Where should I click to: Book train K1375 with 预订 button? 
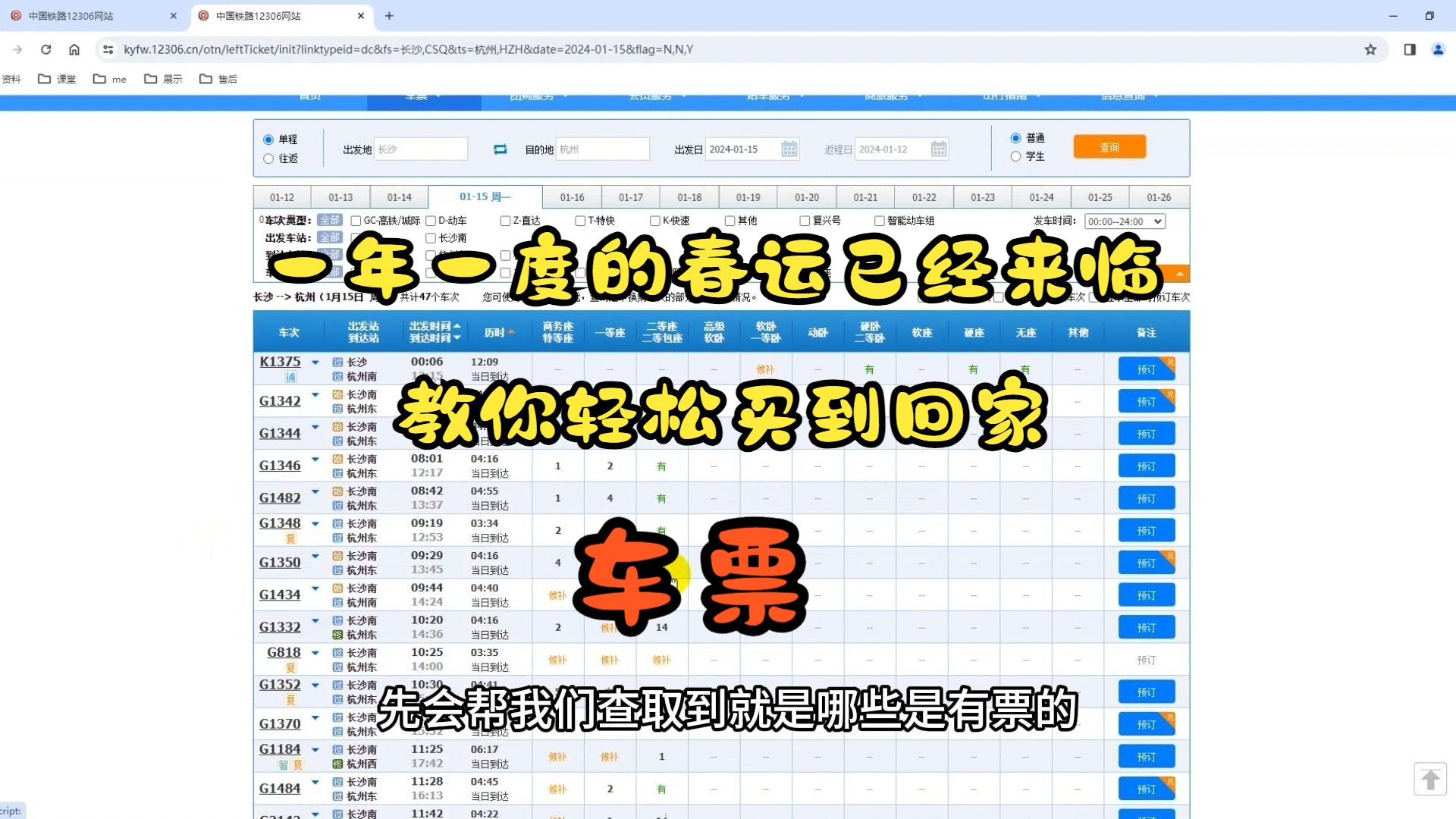1147,369
